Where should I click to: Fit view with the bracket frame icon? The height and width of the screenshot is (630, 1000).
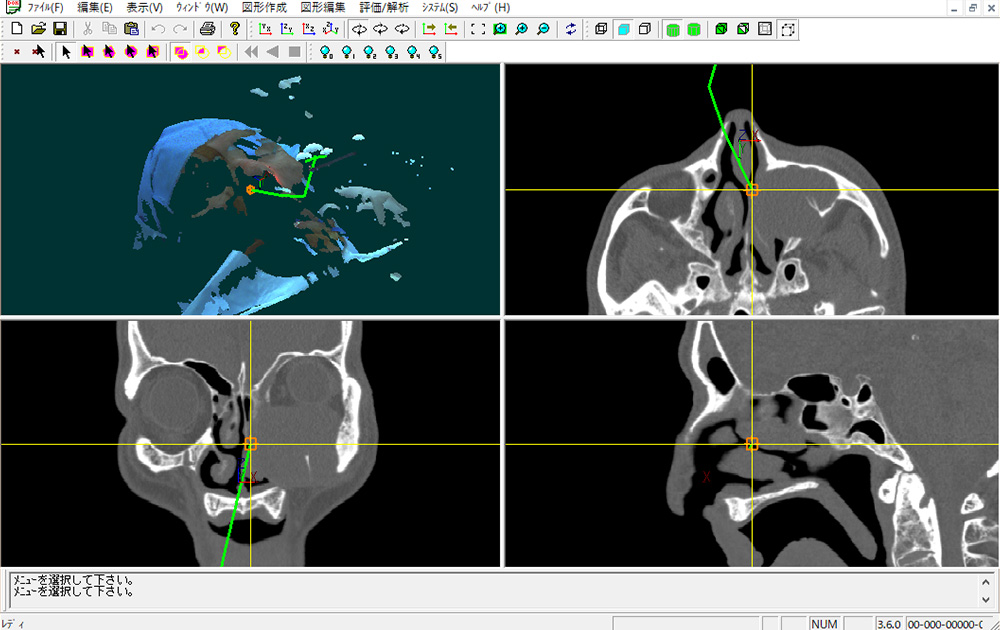(x=478, y=29)
